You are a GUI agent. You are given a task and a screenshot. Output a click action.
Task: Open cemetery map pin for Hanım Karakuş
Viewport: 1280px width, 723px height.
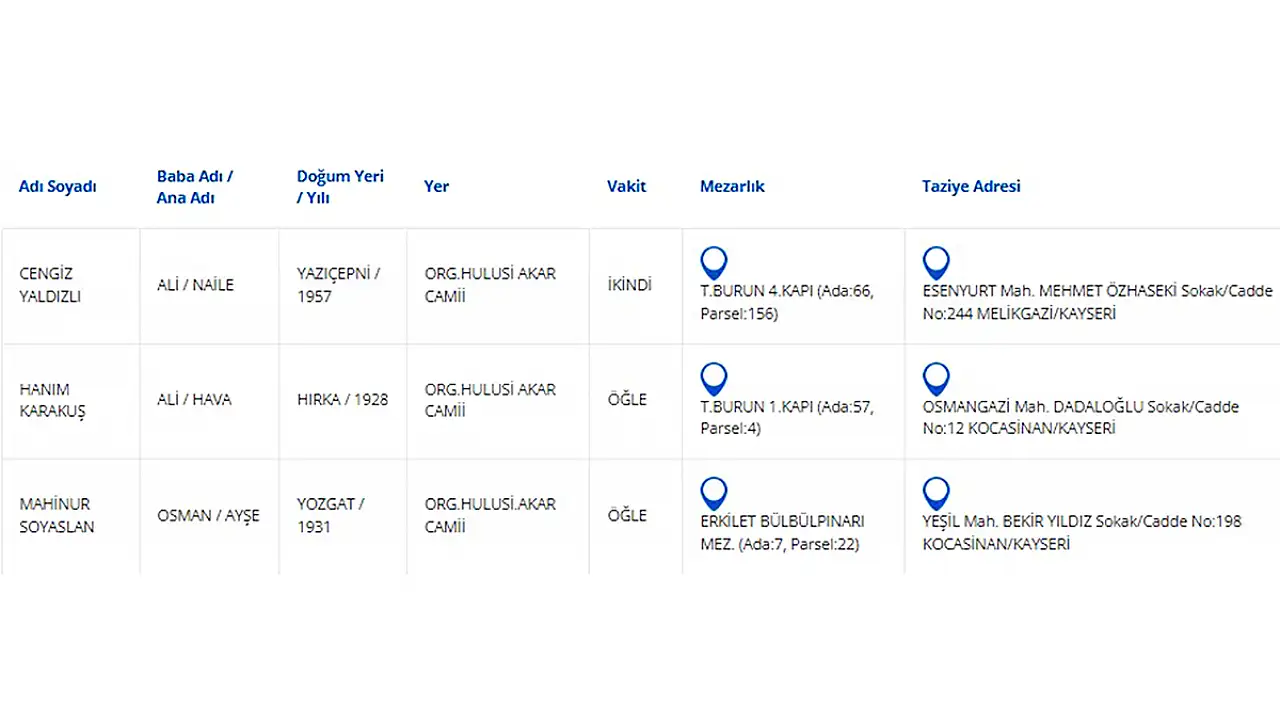click(714, 380)
